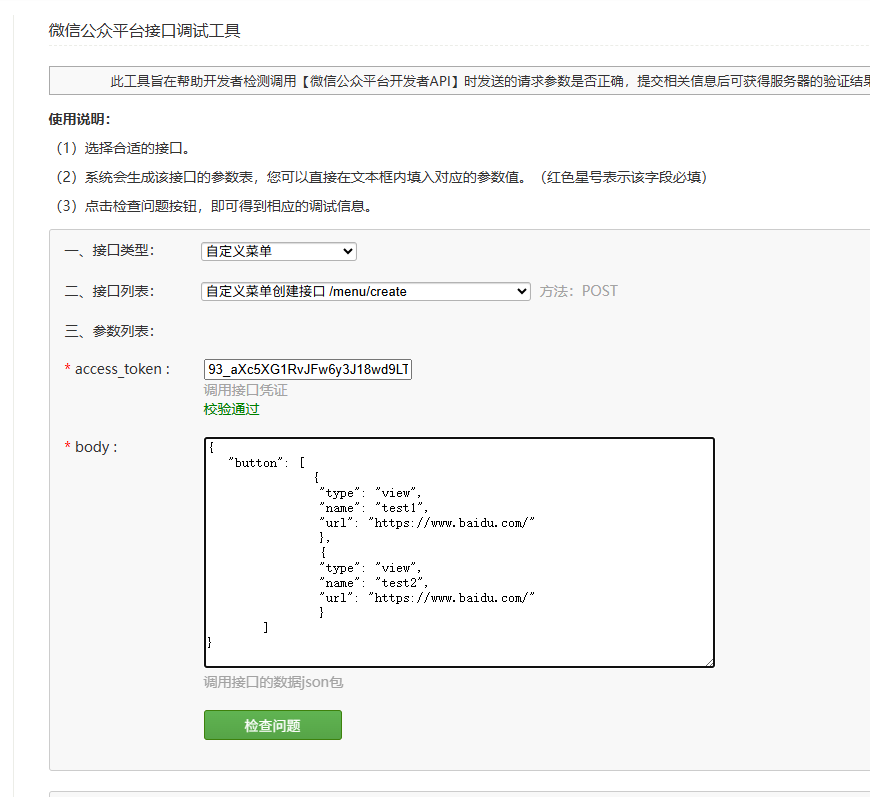Click the 校验通过 green status text
Screen dimensions: 870x797
pyautogui.click(x=231, y=410)
